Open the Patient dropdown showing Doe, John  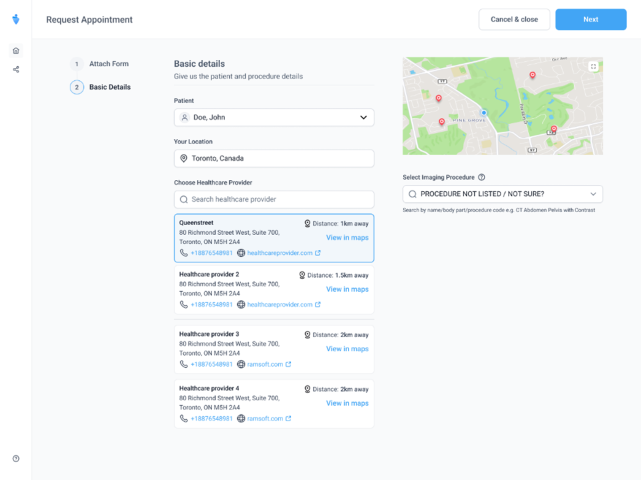pos(273,117)
